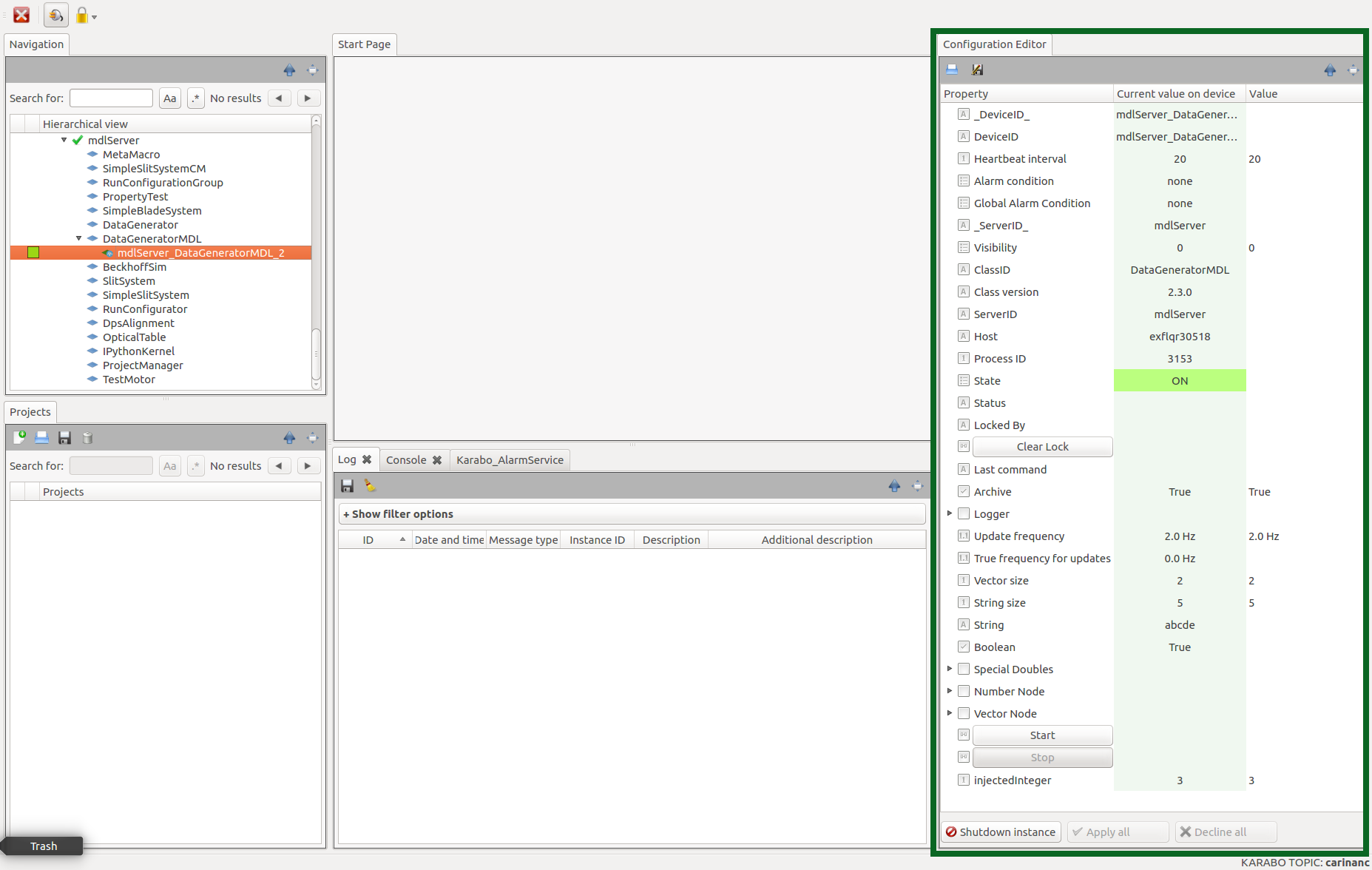Maximize the Projects panel
Viewport: 1372px width, 870px height.
[313, 438]
